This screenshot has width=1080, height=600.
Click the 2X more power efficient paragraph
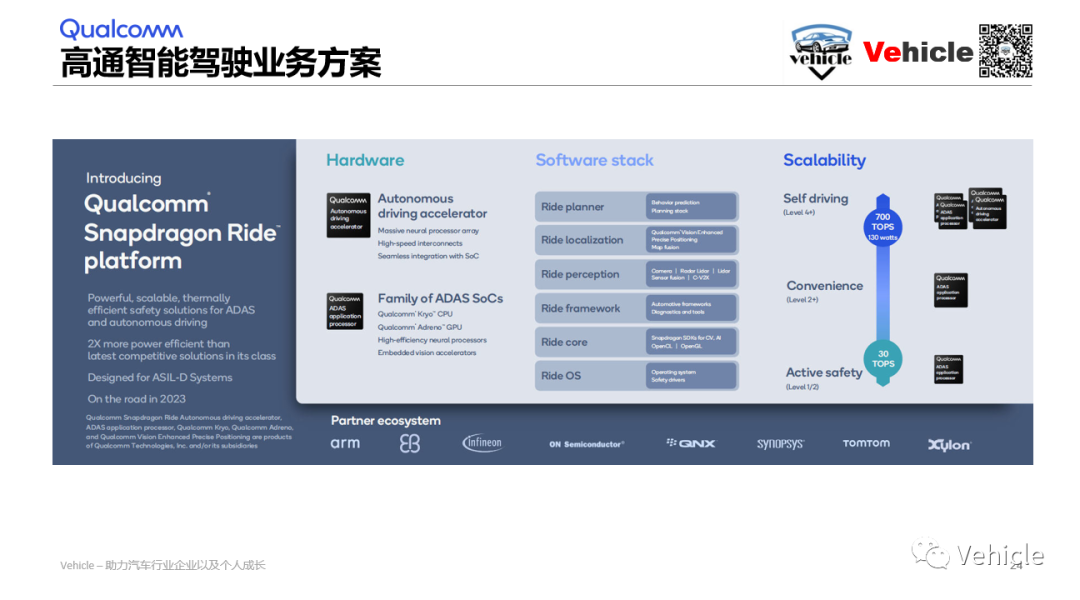(181, 350)
